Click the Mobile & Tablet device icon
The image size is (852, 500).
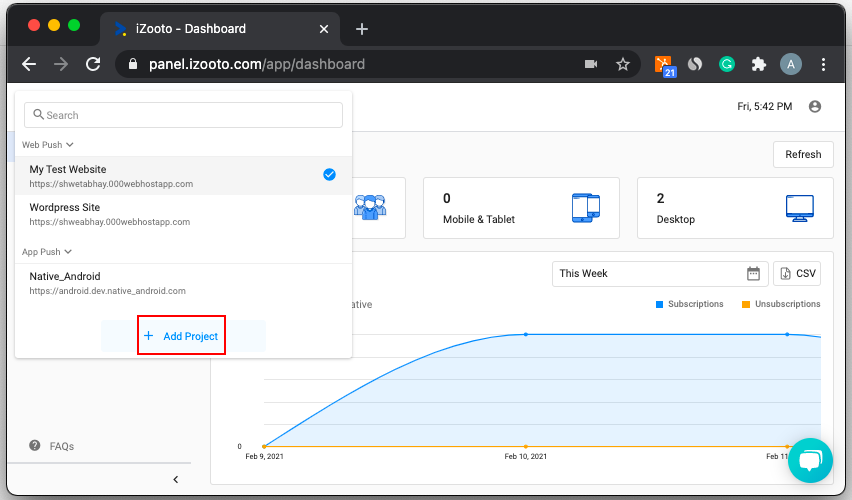coord(586,208)
